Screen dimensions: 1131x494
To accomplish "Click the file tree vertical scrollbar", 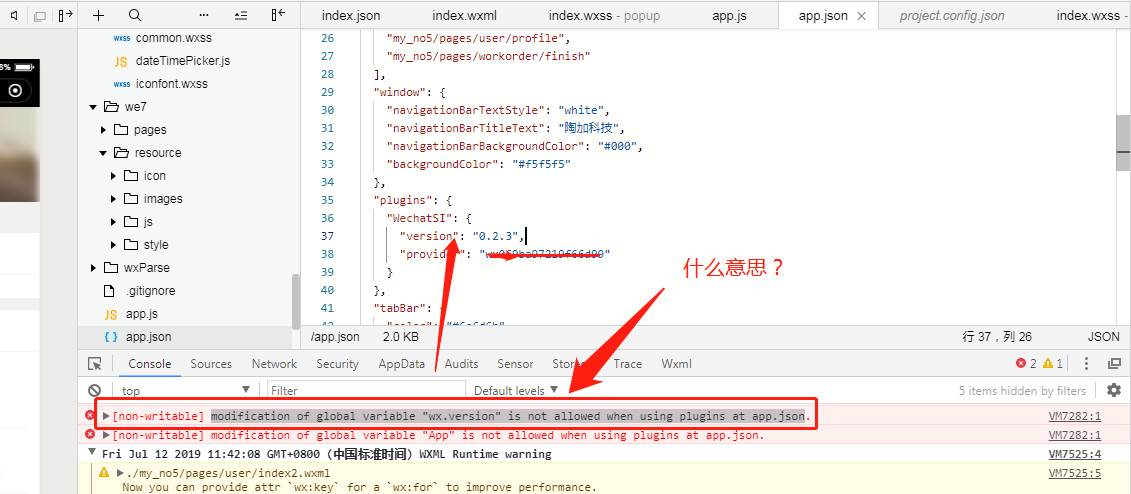I will (296, 301).
